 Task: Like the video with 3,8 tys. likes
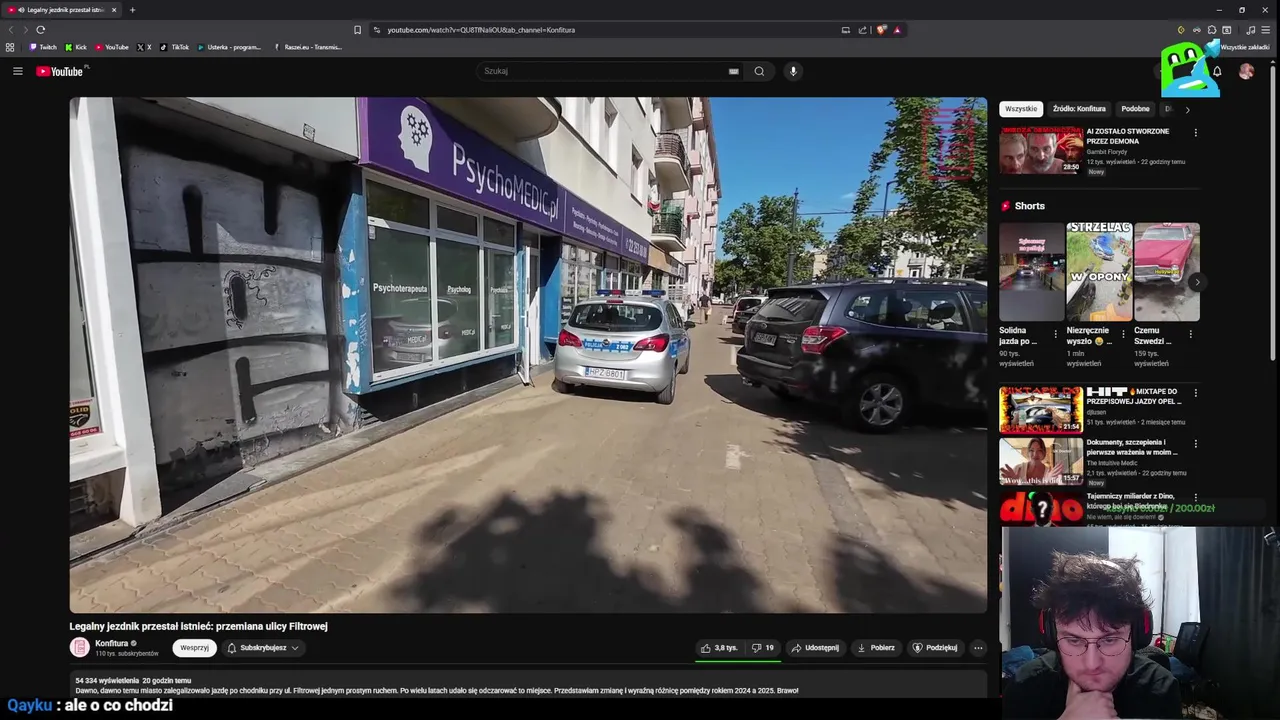click(719, 648)
